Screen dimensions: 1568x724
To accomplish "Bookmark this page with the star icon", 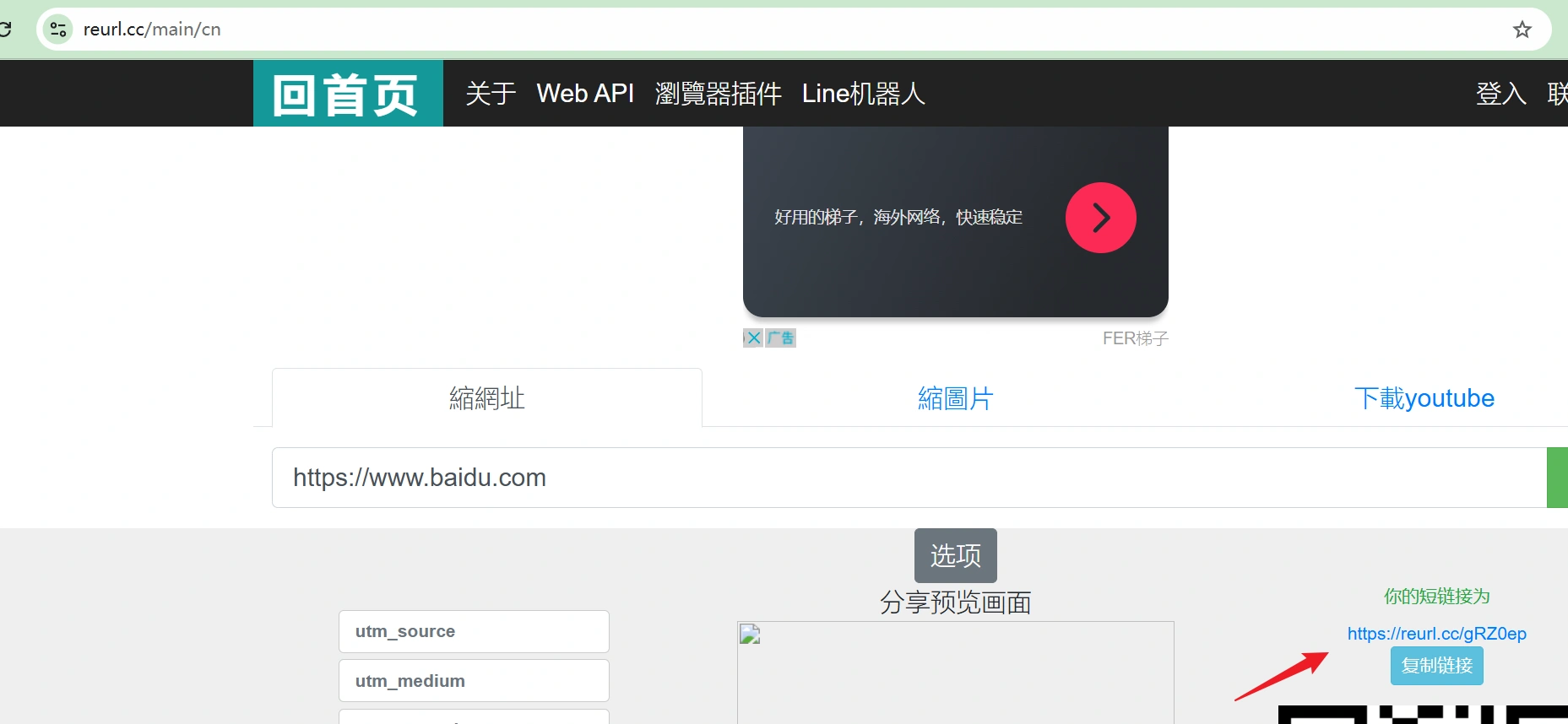I will (x=1522, y=30).
